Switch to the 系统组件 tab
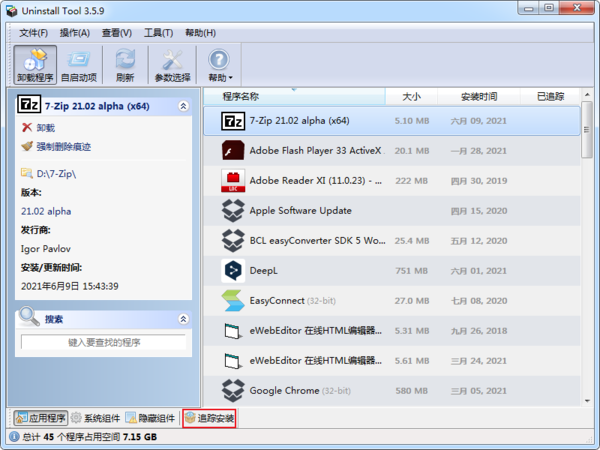 pos(96,418)
